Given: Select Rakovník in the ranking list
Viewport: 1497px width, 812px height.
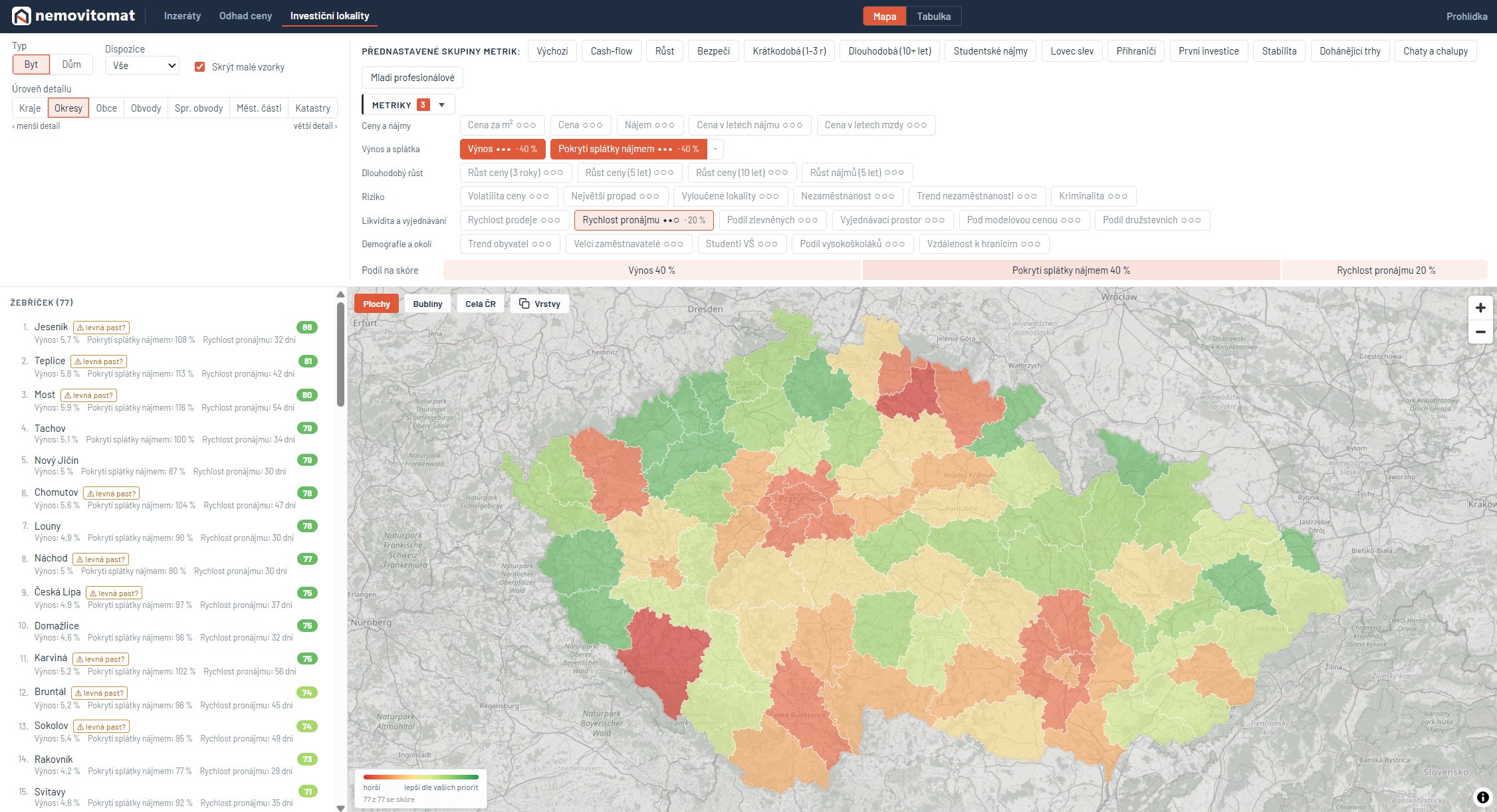Looking at the screenshot, I should 165,765.
